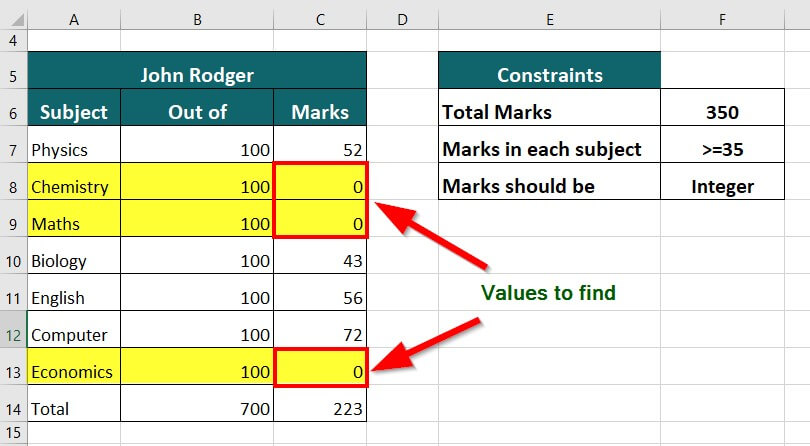Click the Subject header cell

[74, 107]
